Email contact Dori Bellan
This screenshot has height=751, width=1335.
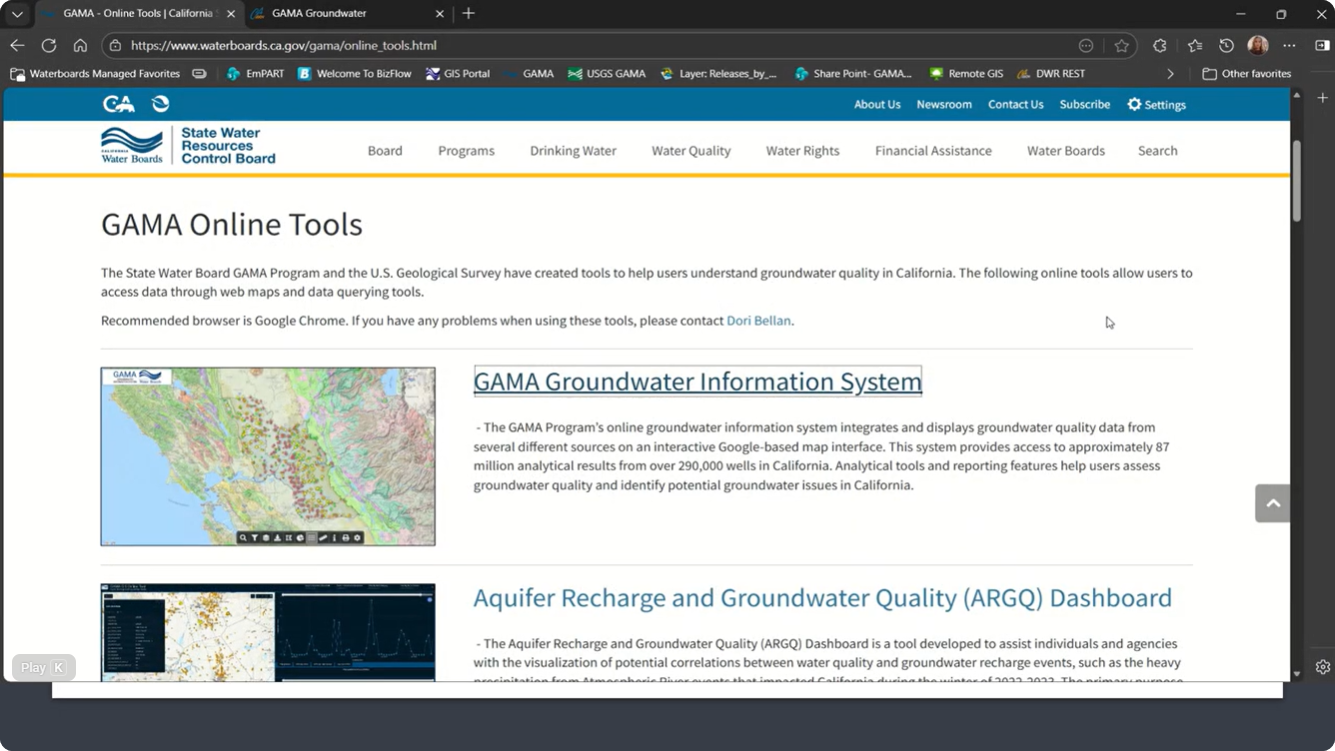pos(758,321)
